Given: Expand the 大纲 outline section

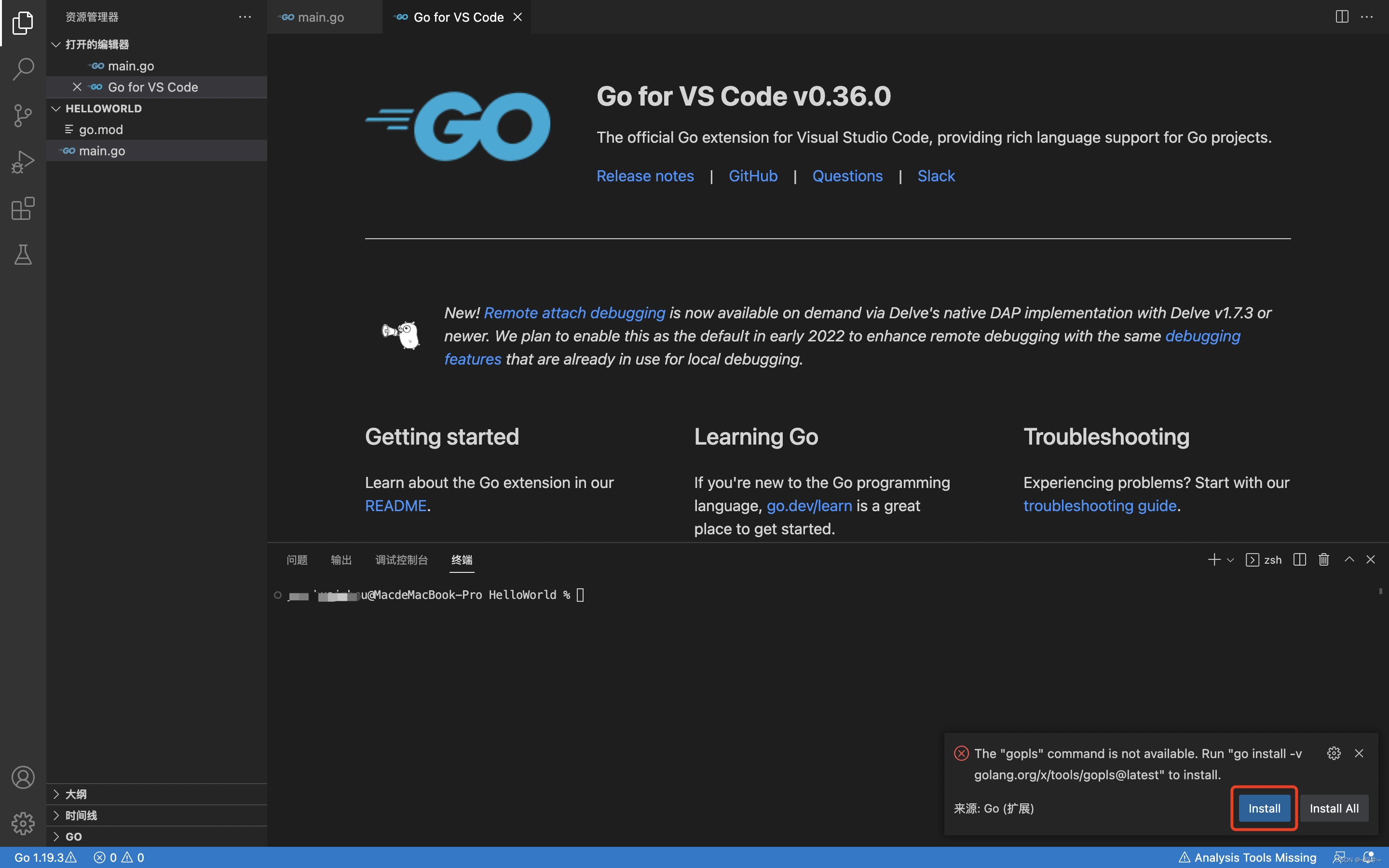Looking at the screenshot, I should click(76, 794).
